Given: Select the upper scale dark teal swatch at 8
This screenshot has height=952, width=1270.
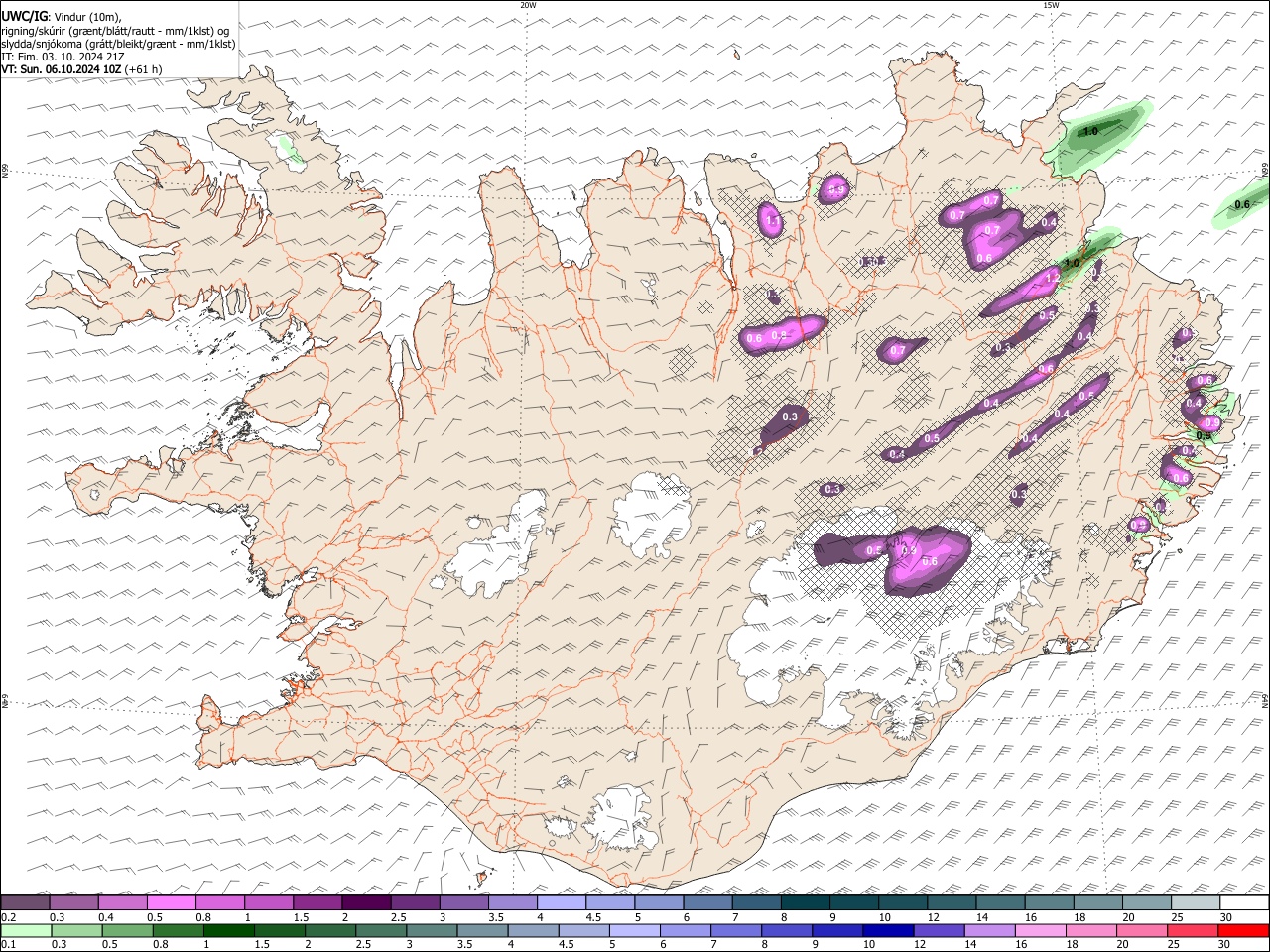Looking at the screenshot, I should 805,903.
